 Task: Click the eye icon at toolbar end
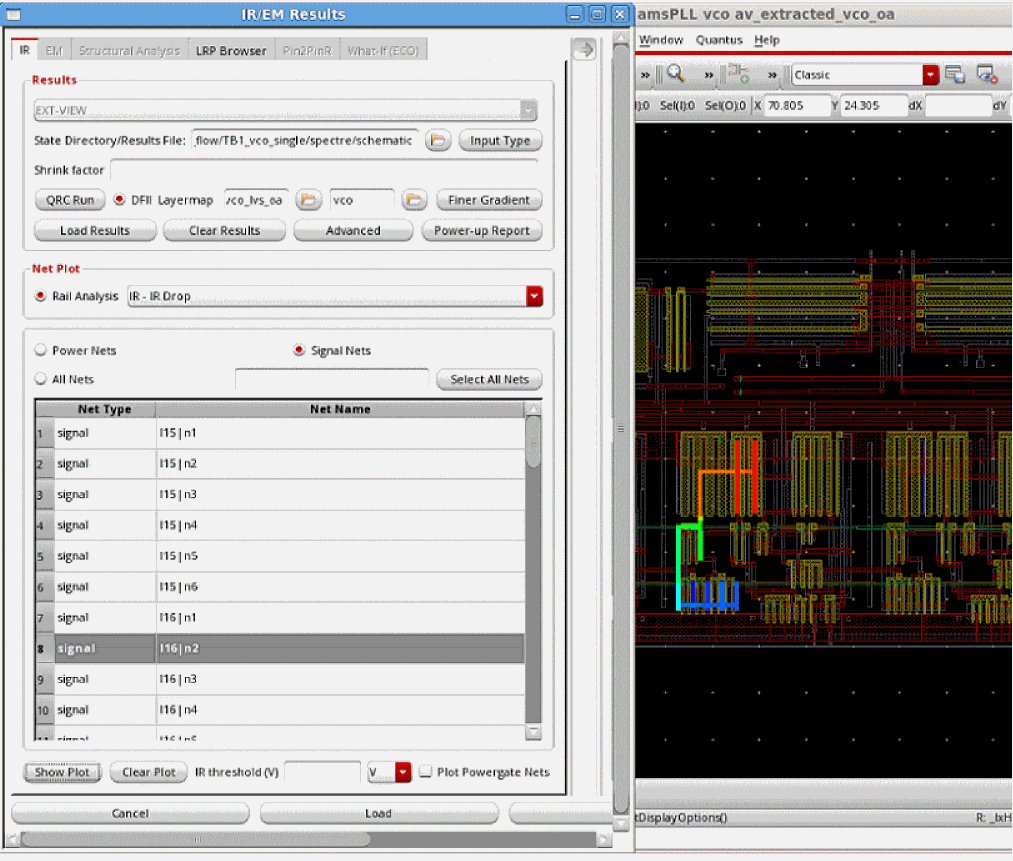[987, 75]
